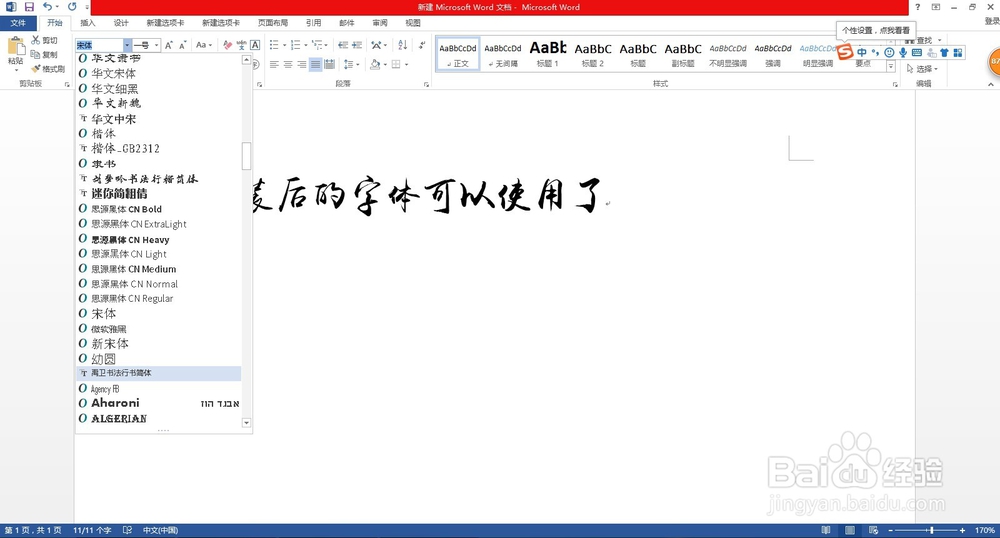The image size is (1000, 538).
Task: Open Sogou emoji smiley panel
Action: pos(889,52)
